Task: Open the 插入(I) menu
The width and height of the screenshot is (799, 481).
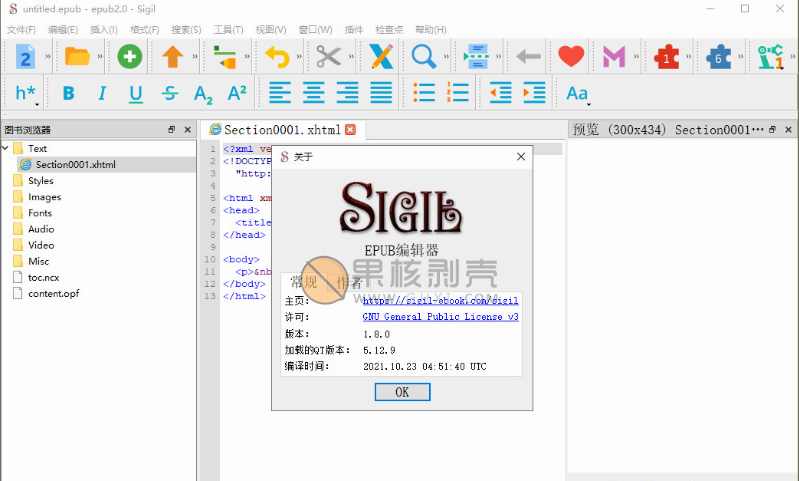Action: tap(103, 30)
